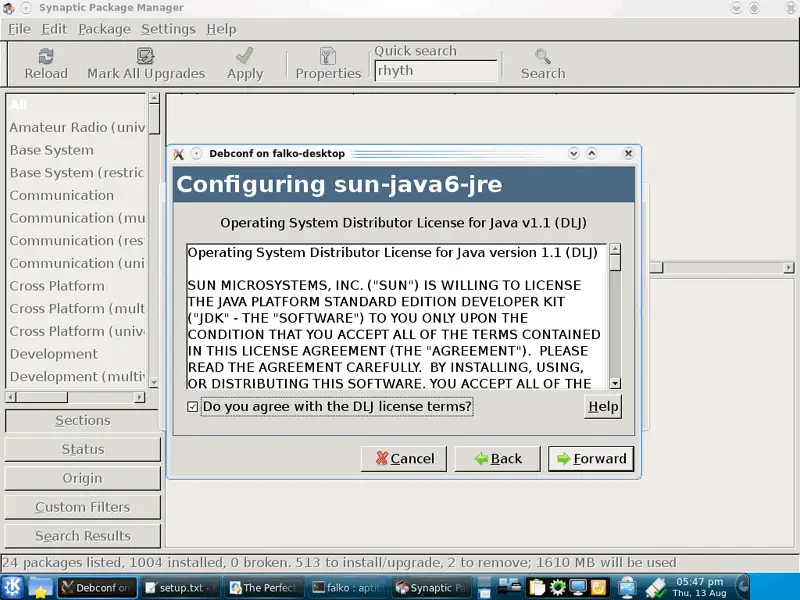The image size is (800, 600).
Task: Open the KDE K menu launcher
Action: pyautogui.click(x=12, y=587)
